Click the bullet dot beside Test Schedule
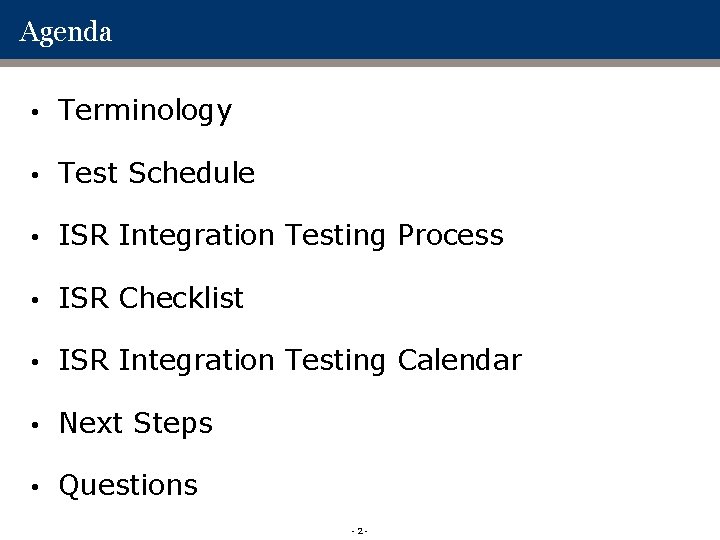 coord(35,174)
